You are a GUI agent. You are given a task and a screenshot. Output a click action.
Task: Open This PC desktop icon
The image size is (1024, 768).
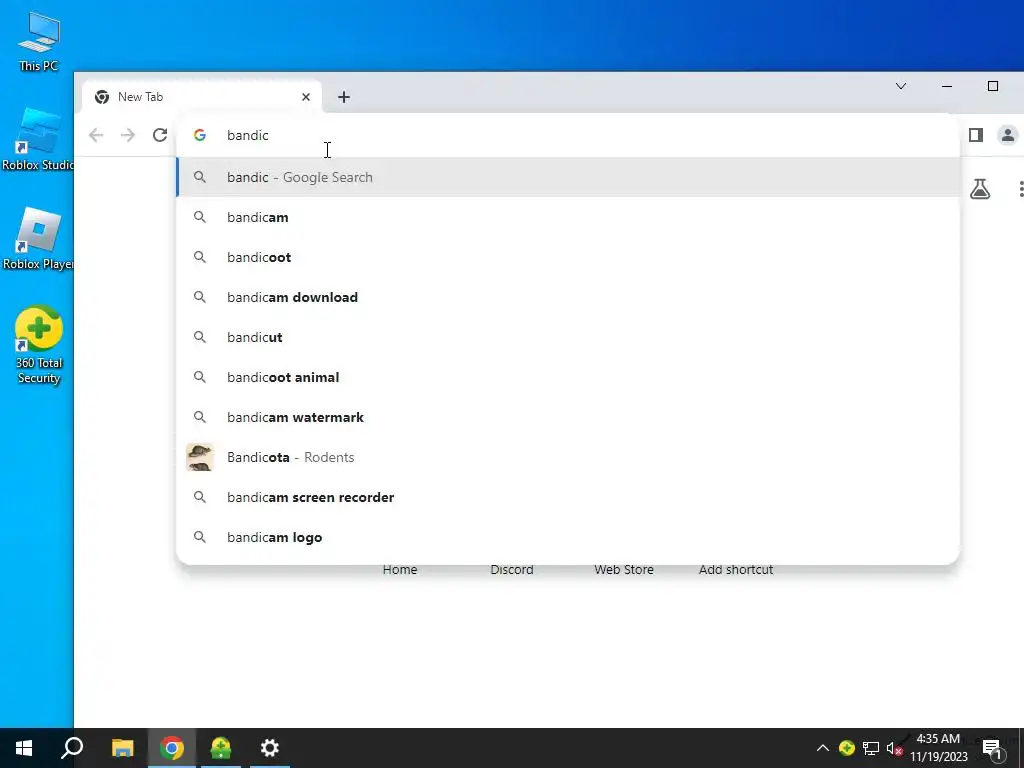tap(39, 42)
